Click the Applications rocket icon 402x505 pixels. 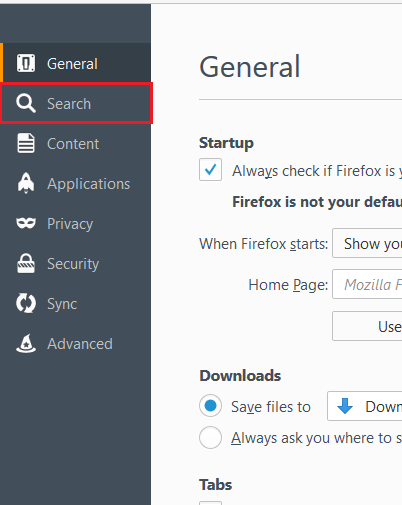tap(26, 183)
